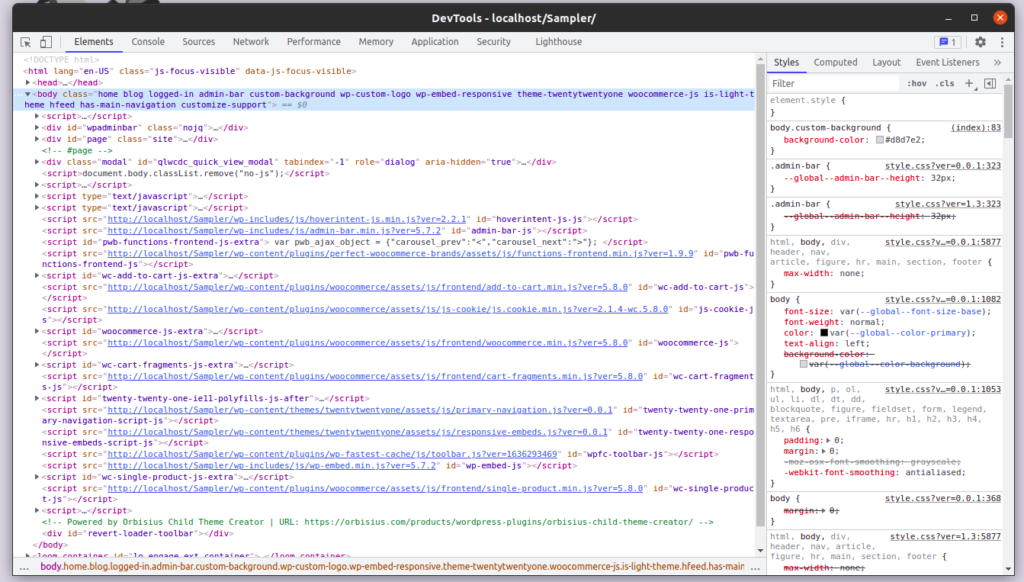Switch to the Layout pane tab
Screen dimensions: 1024x582
(886, 63)
